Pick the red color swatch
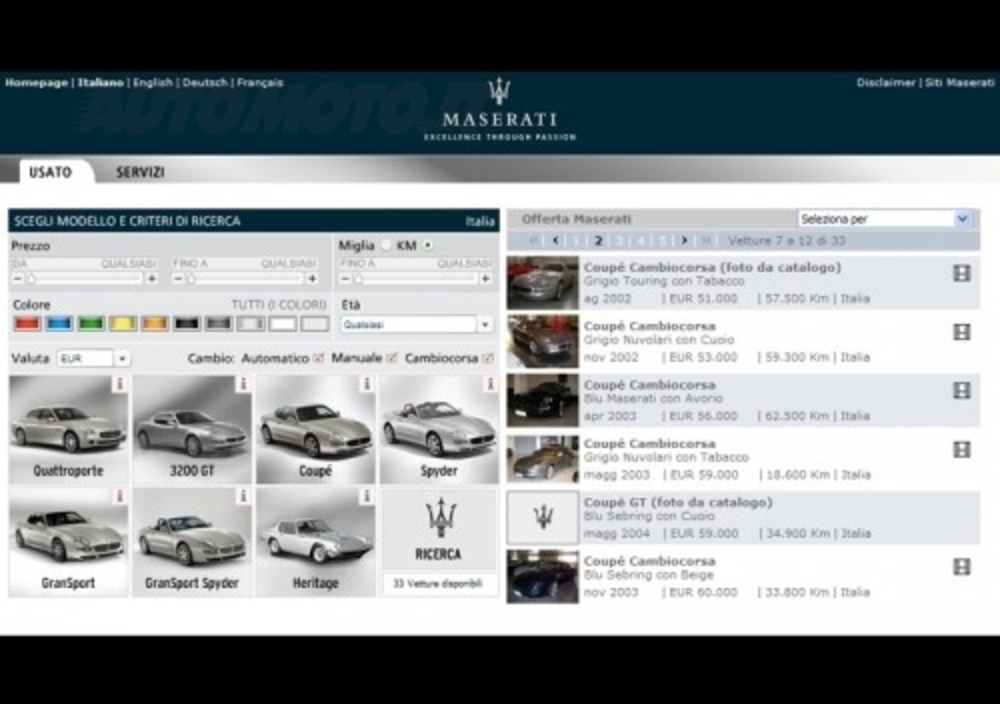The width and height of the screenshot is (1000, 704). point(27,324)
